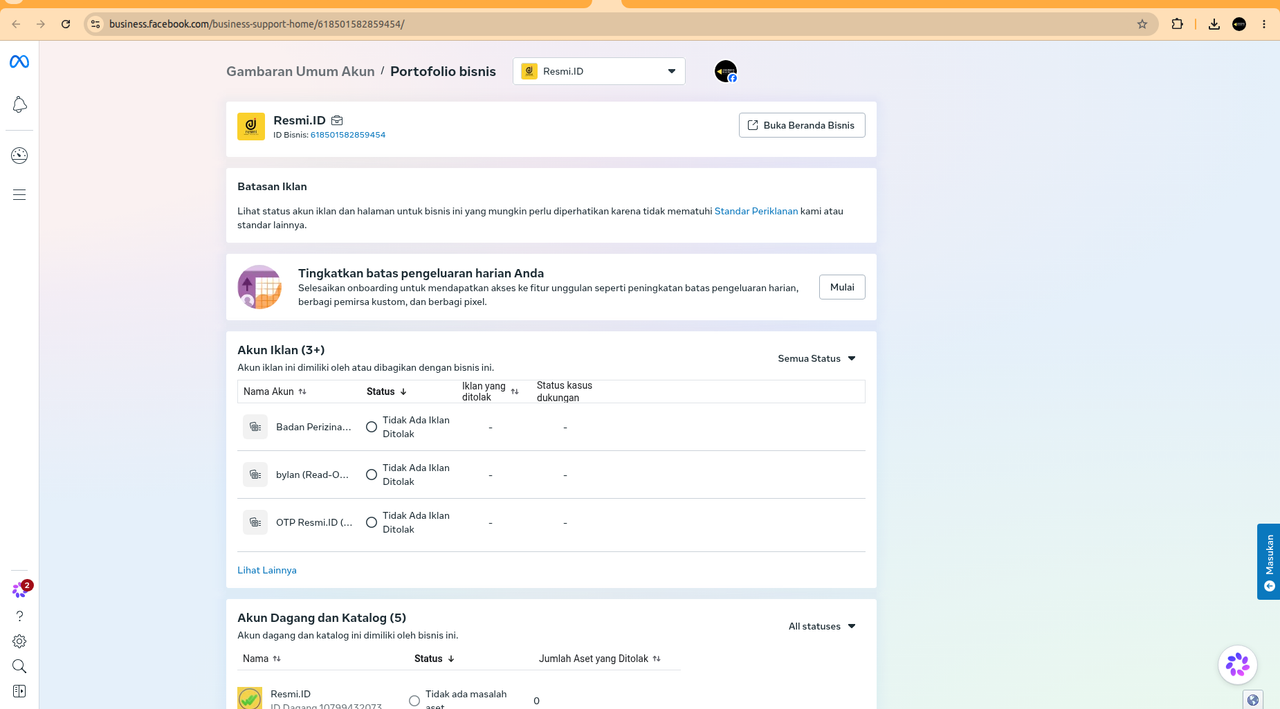
Task: Click Tidak ada masalah aset status text
Action: pyautogui.click(x=466, y=699)
